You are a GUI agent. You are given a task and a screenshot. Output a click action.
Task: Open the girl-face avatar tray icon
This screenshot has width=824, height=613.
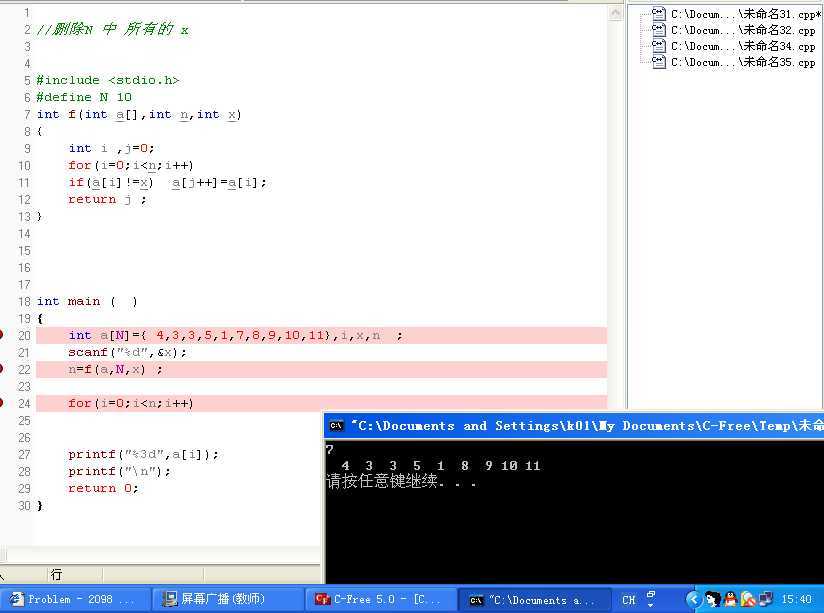click(713, 599)
